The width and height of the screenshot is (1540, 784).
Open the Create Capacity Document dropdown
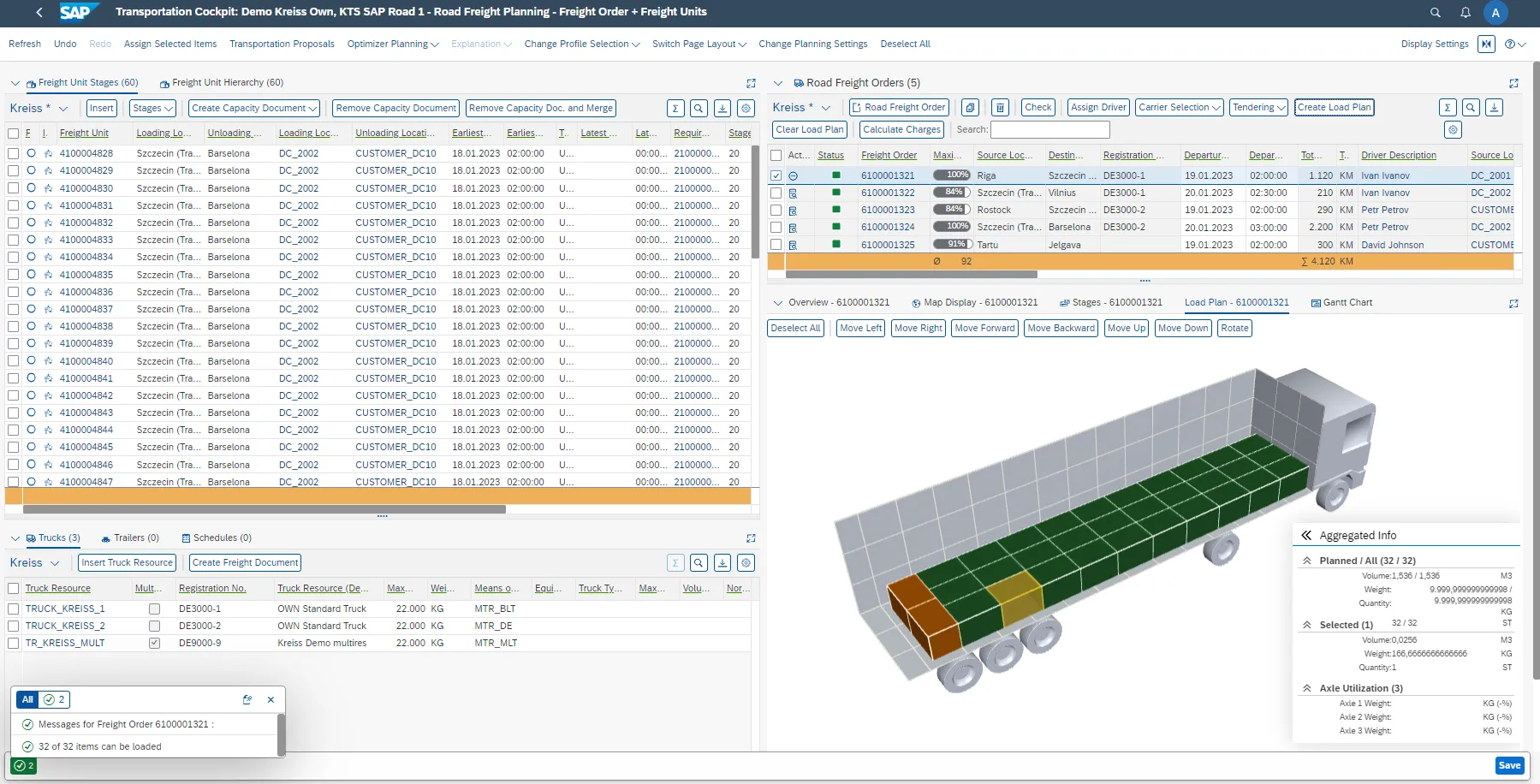pyautogui.click(x=254, y=109)
